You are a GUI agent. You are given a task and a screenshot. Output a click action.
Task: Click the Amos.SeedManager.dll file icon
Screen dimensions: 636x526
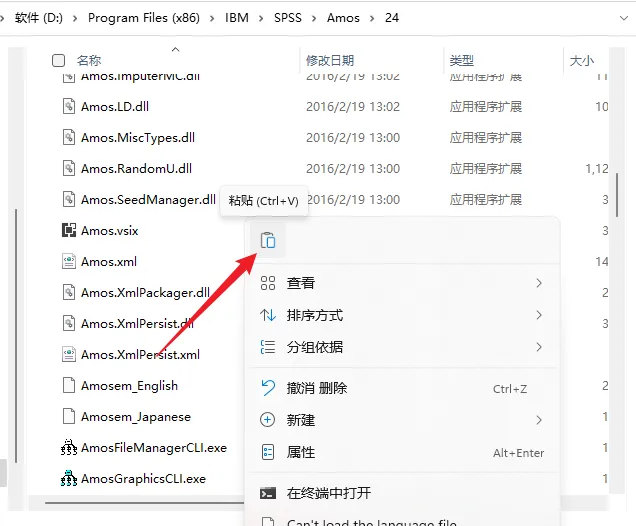point(69,200)
